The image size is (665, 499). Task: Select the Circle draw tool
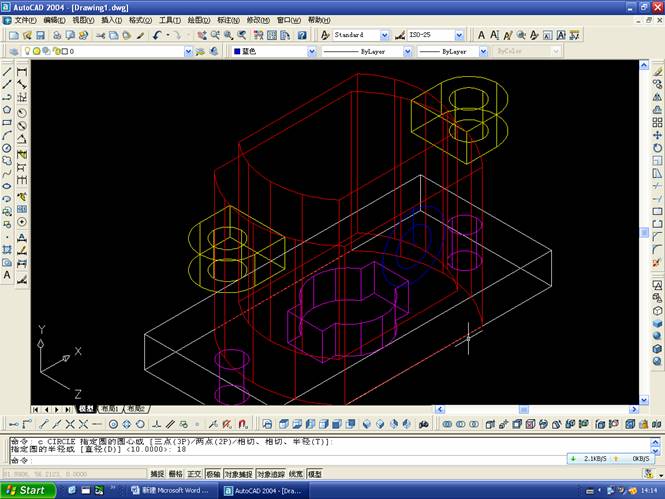point(7,147)
